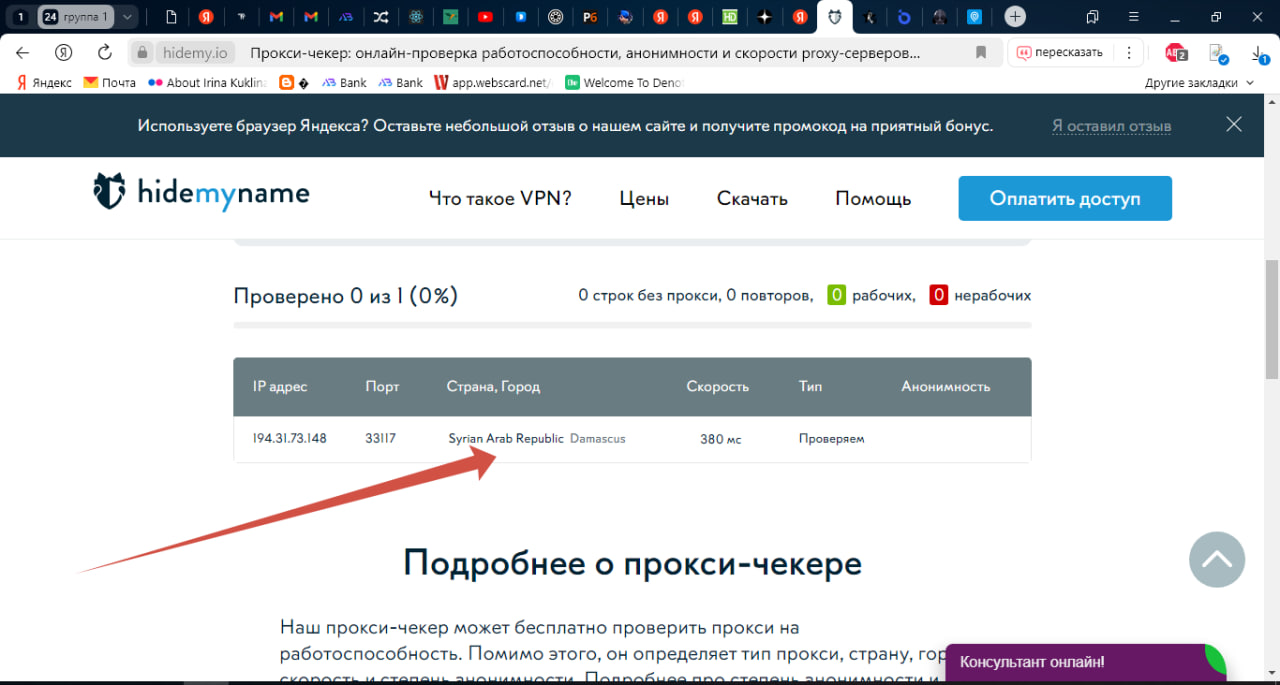Open the AdBlock extension icon
The image size is (1280, 685).
click(x=1176, y=53)
